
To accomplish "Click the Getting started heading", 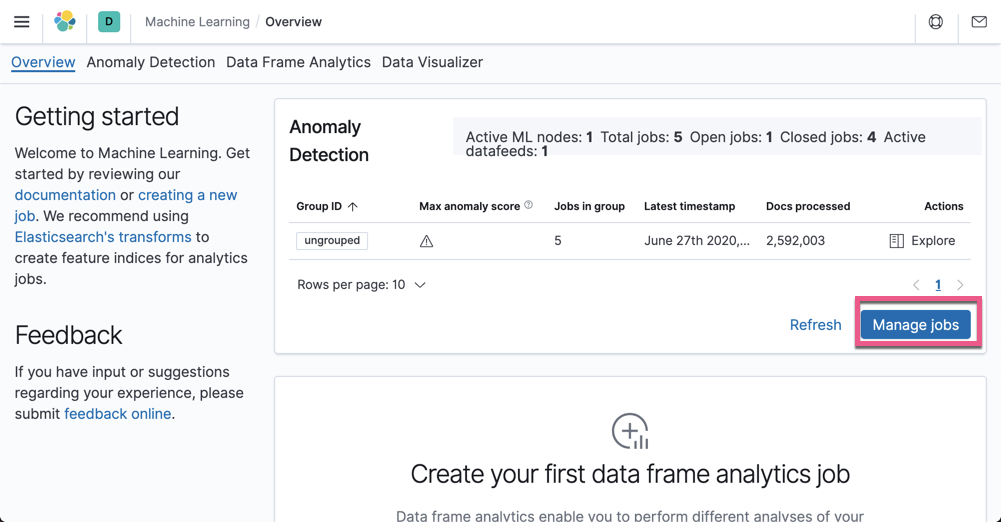I will point(97,117).
